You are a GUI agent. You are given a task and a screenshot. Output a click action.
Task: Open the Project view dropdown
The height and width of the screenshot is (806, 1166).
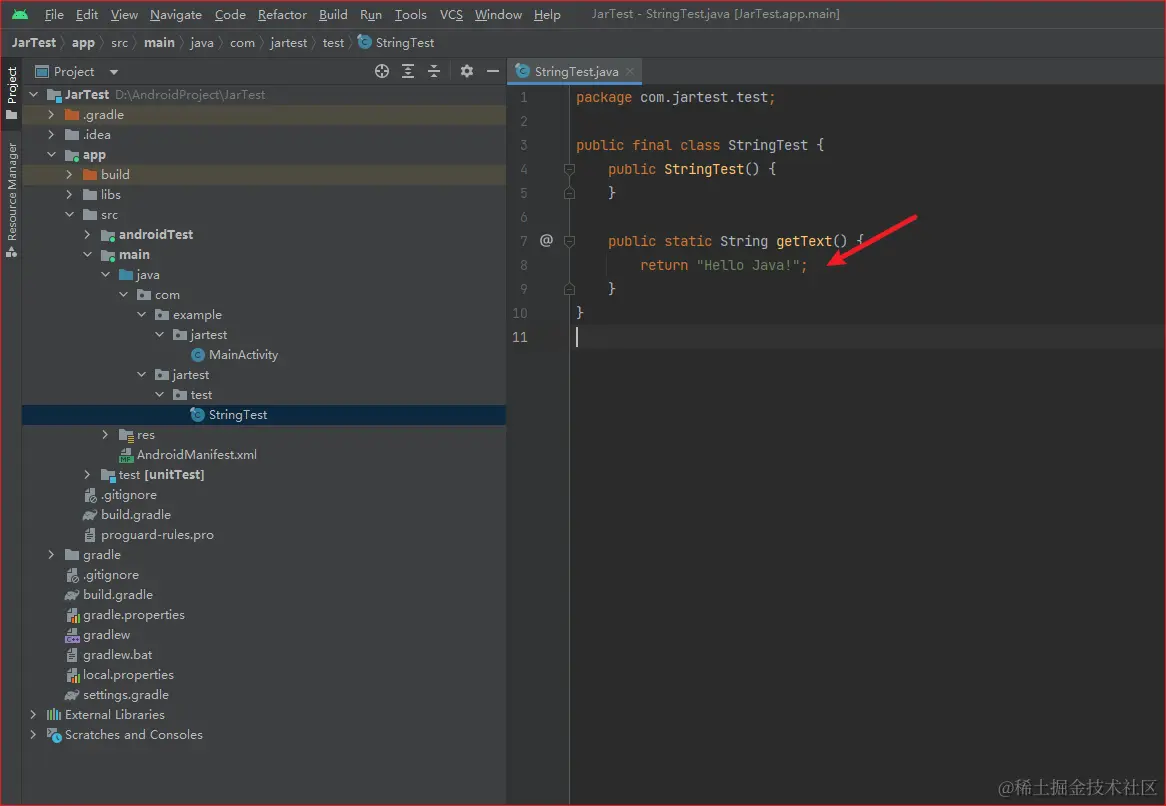[x=113, y=72]
